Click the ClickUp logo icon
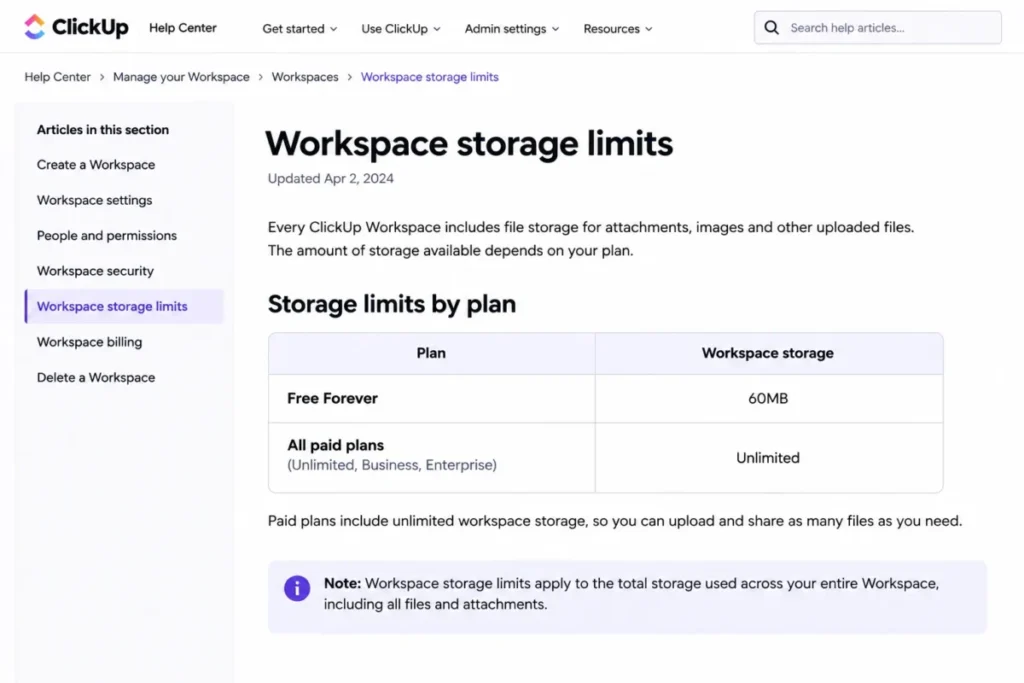The width and height of the screenshot is (1024, 683). [x=35, y=27]
